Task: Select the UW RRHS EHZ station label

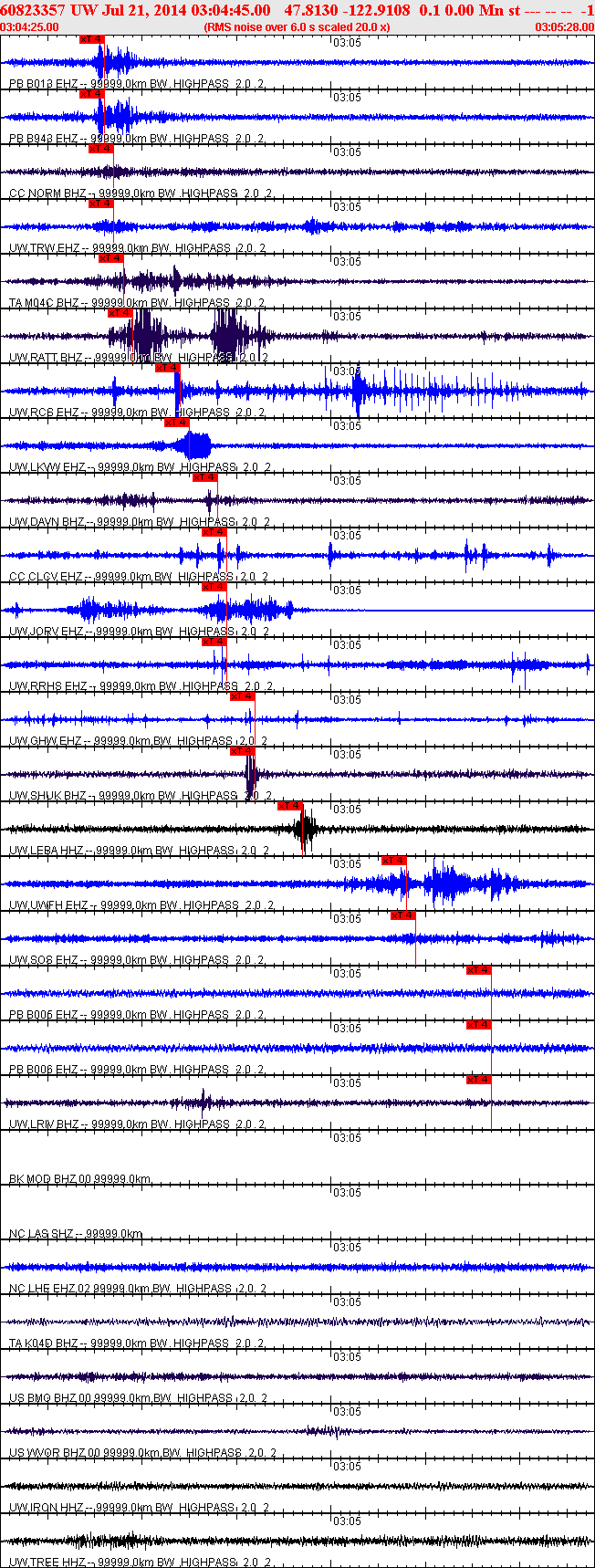Action: (141, 686)
